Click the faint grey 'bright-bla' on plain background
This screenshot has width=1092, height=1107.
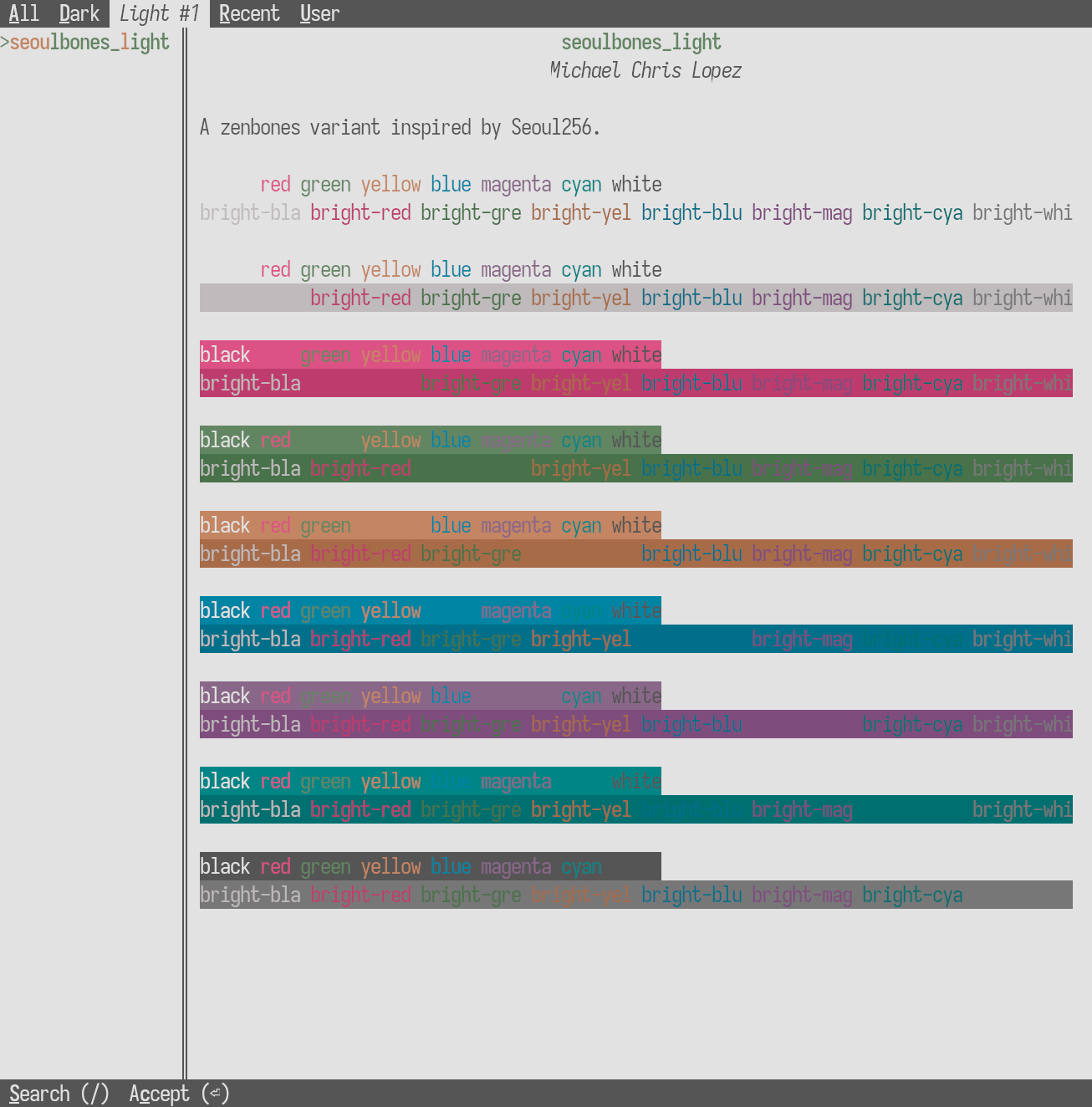point(250,212)
